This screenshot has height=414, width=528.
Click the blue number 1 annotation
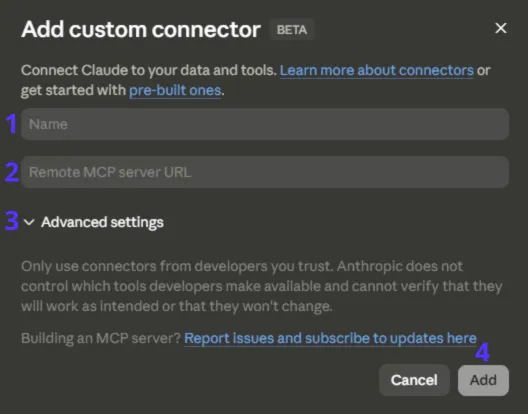coord(11,123)
